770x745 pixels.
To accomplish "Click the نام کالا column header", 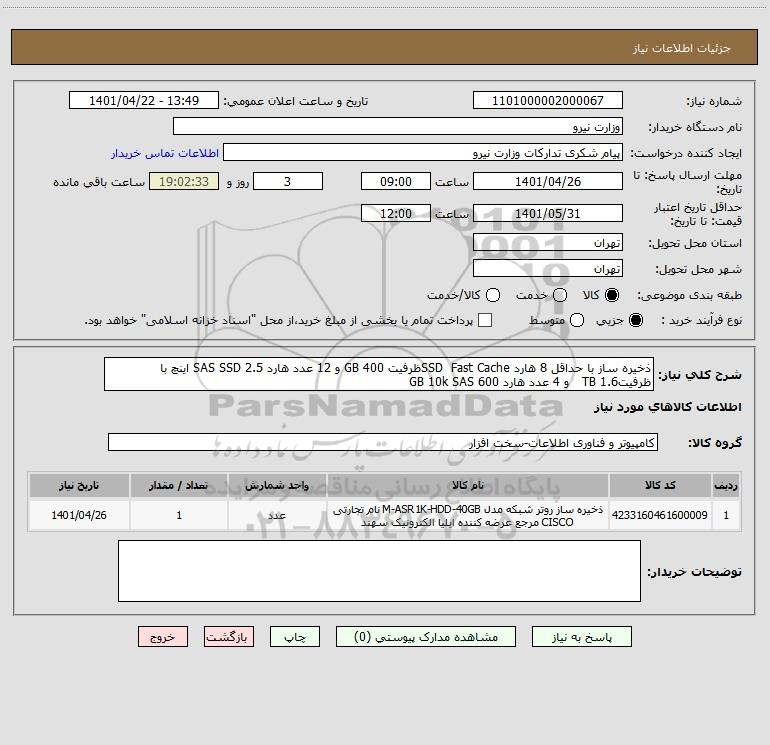I will pos(468,485).
